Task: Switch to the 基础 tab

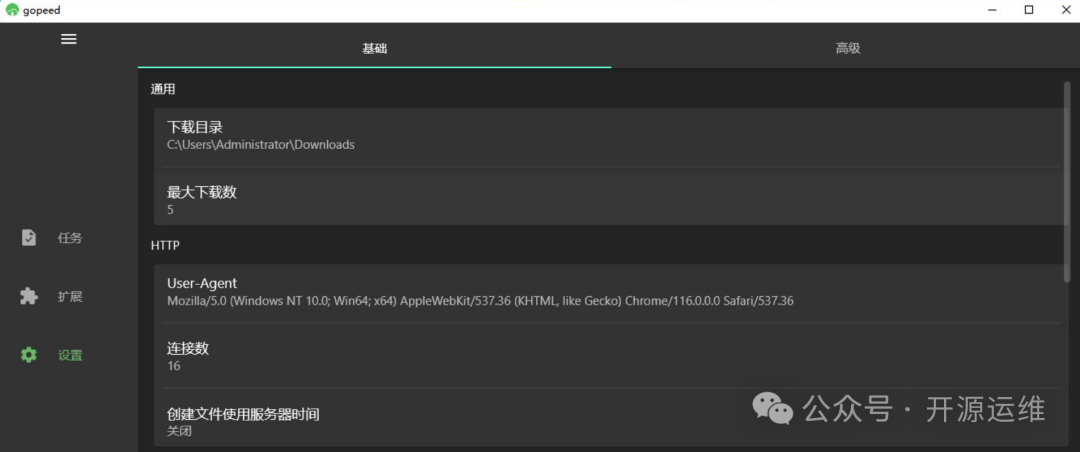Action: click(374, 48)
